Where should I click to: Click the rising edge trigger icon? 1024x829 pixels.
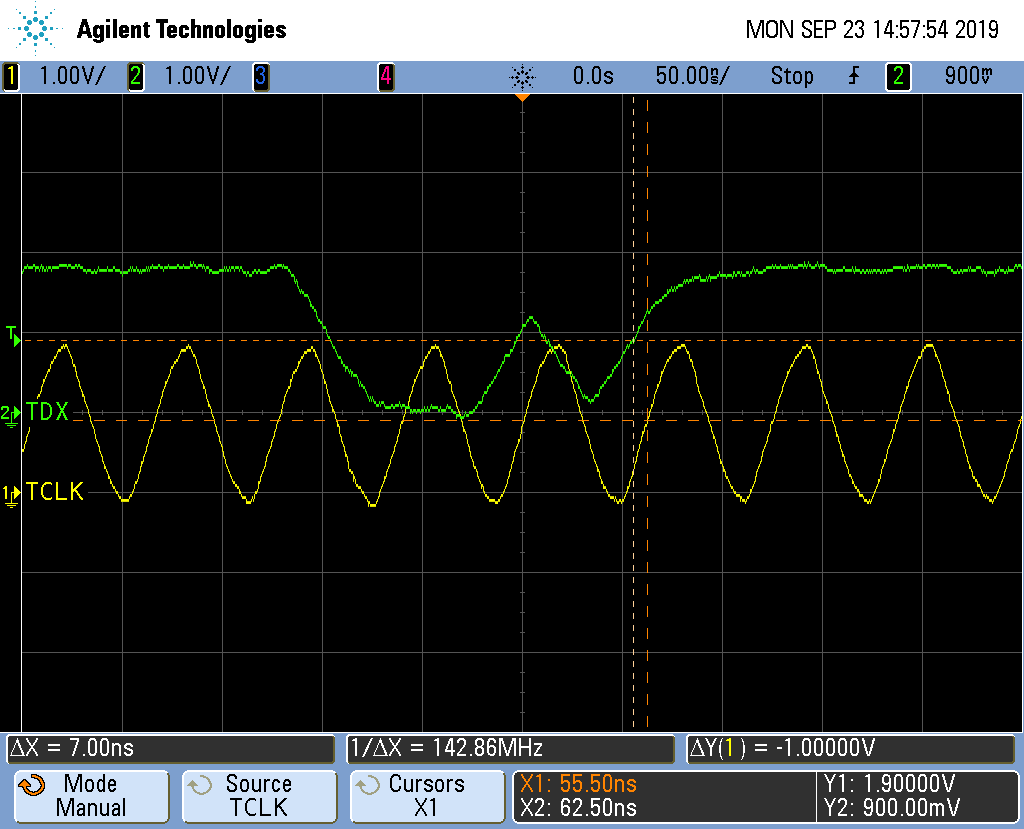pos(853,76)
